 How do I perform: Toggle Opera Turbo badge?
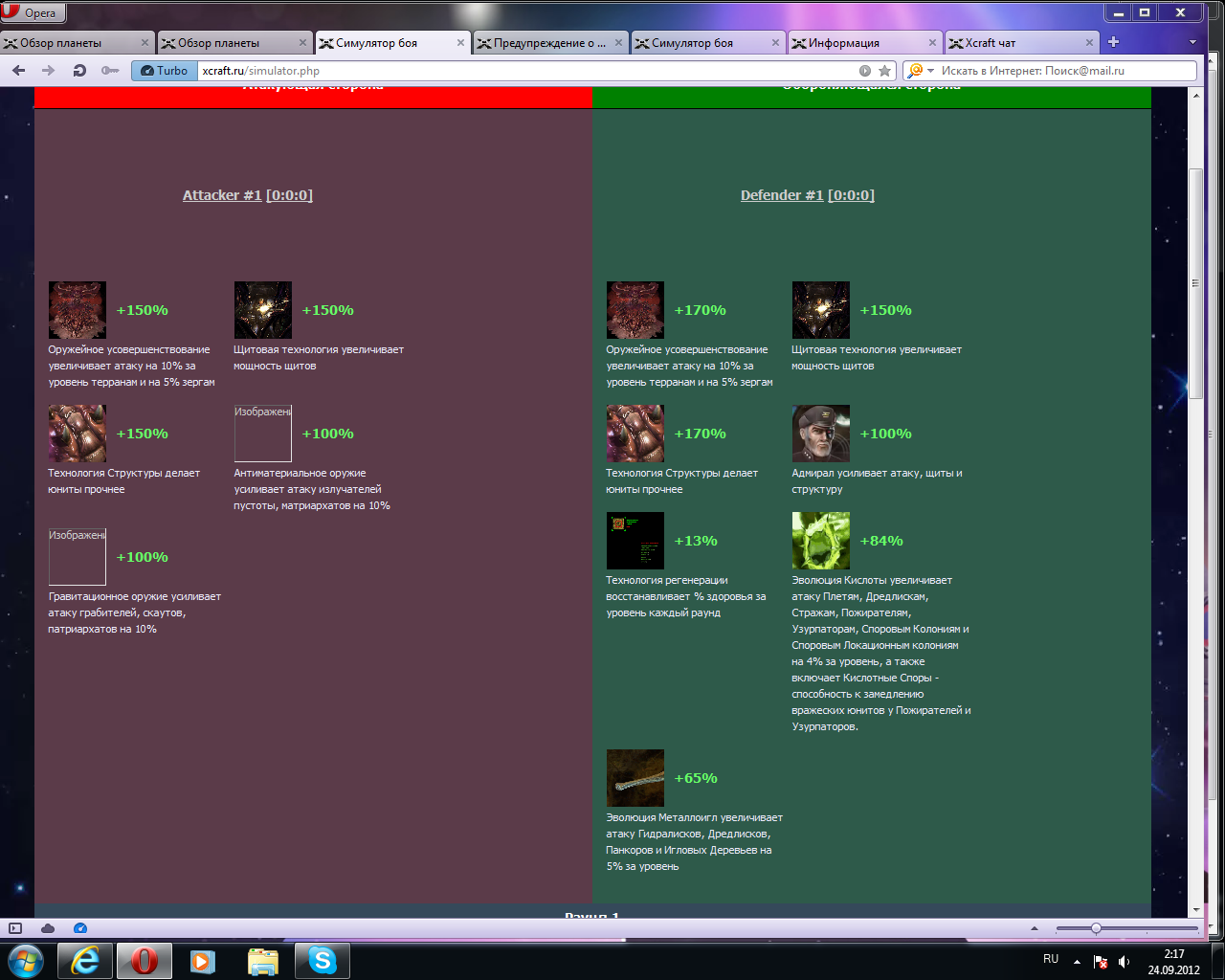164,71
